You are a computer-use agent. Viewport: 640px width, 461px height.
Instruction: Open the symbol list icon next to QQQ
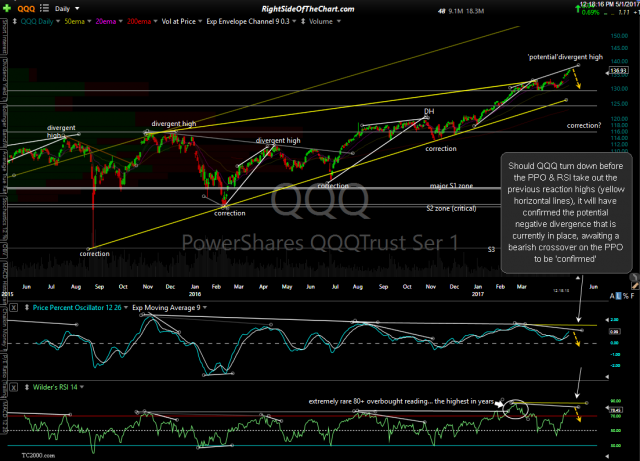pyautogui.click(x=44, y=8)
